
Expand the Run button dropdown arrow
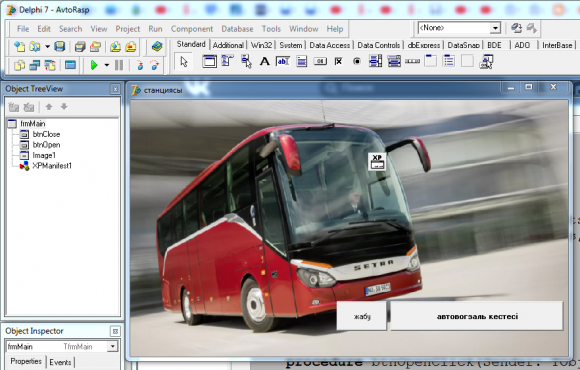coord(107,65)
